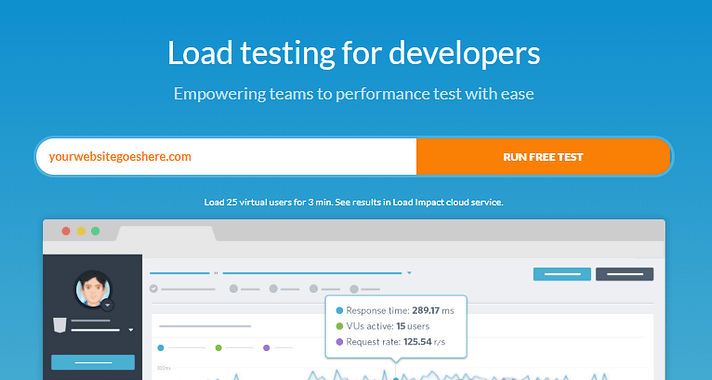This screenshot has width=712, height=380.
Task: Click the green dot in mock browser
Action: click(95, 231)
